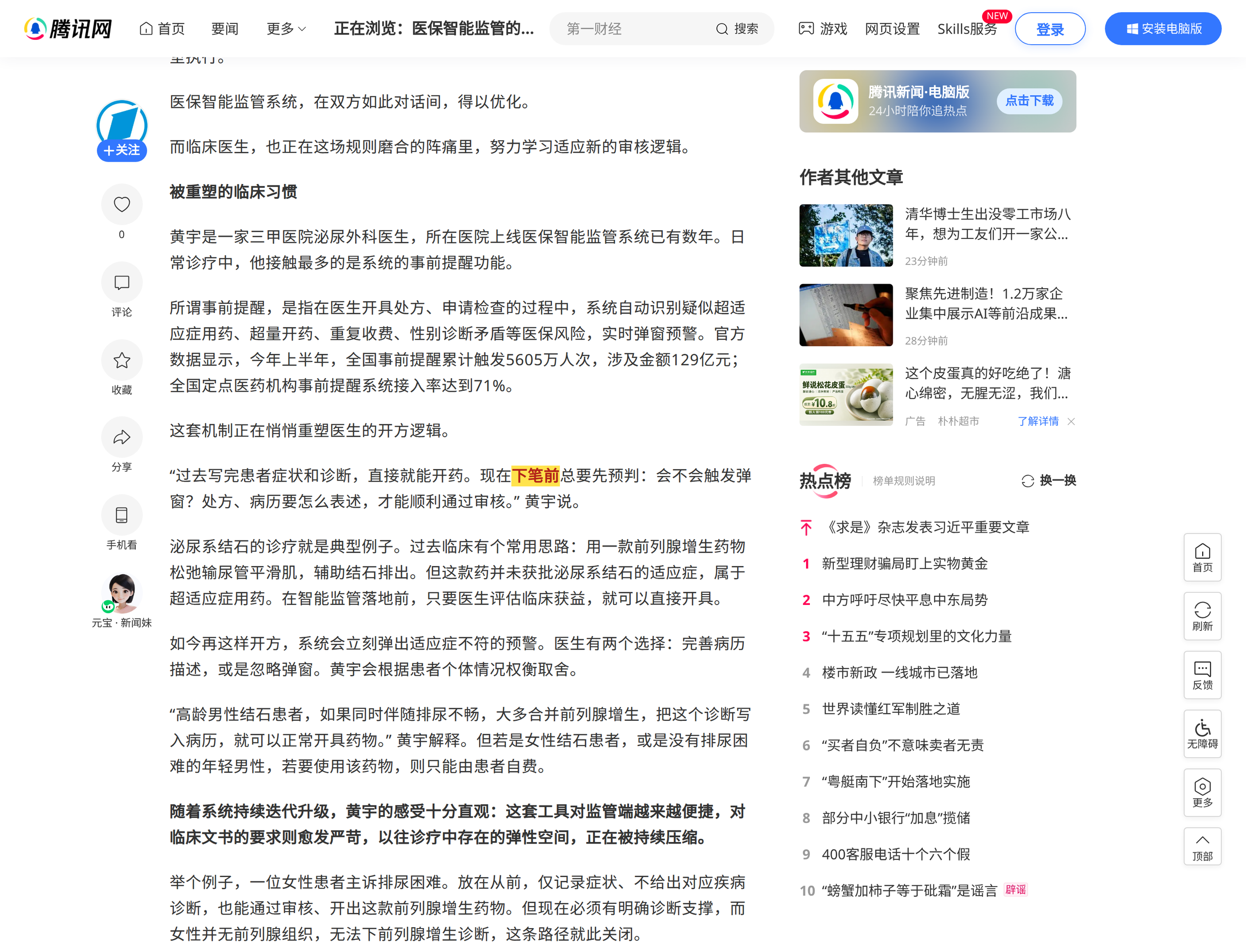Click the 登录 button
The image size is (1246, 952).
coord(1049,29)
